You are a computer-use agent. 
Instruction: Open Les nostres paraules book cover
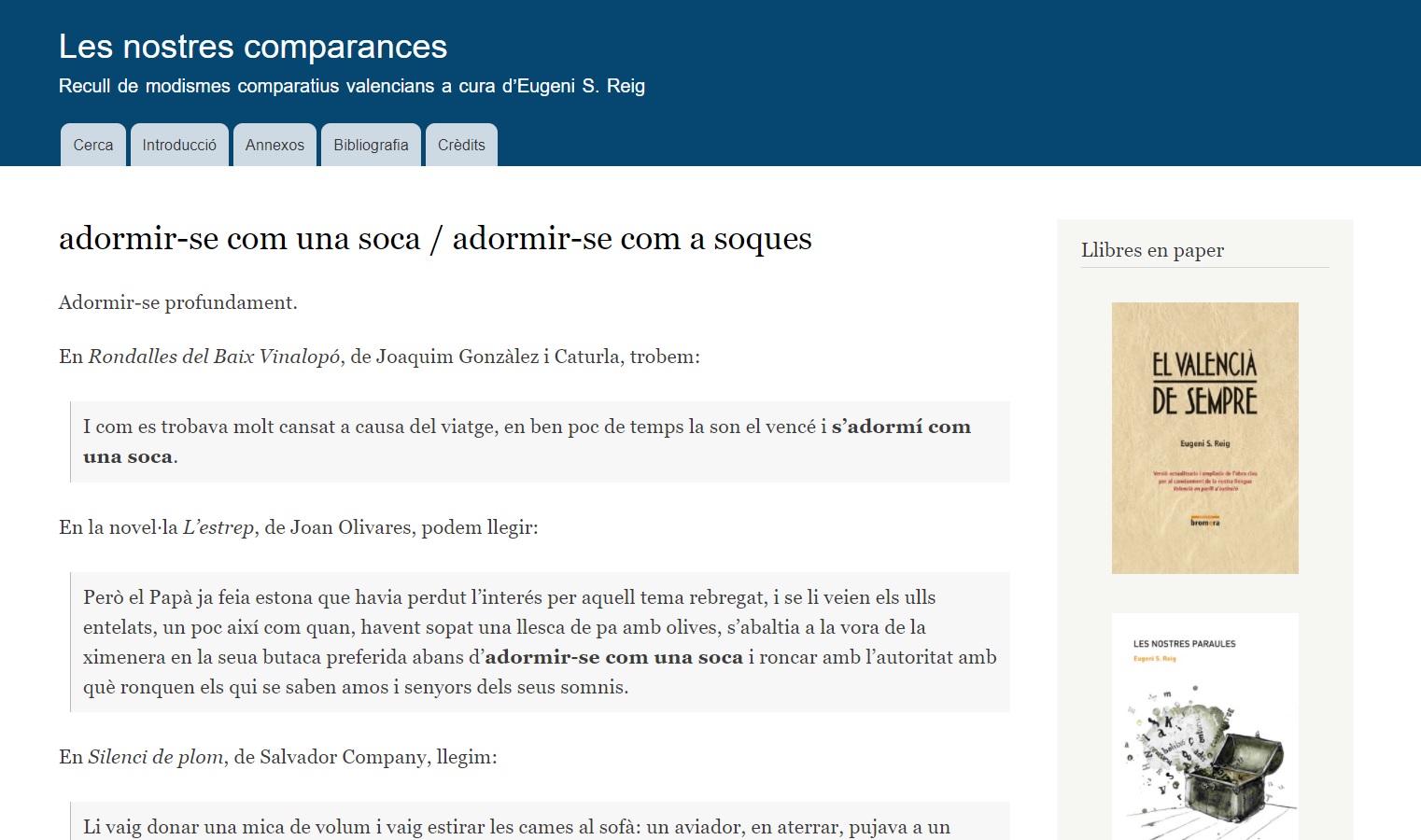1204,728
